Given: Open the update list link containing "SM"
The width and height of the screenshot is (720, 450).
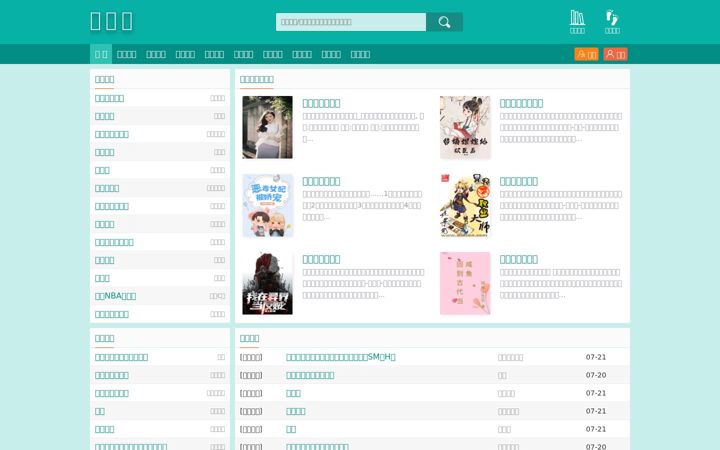Looking at the screenshot, I should point(341,357).
